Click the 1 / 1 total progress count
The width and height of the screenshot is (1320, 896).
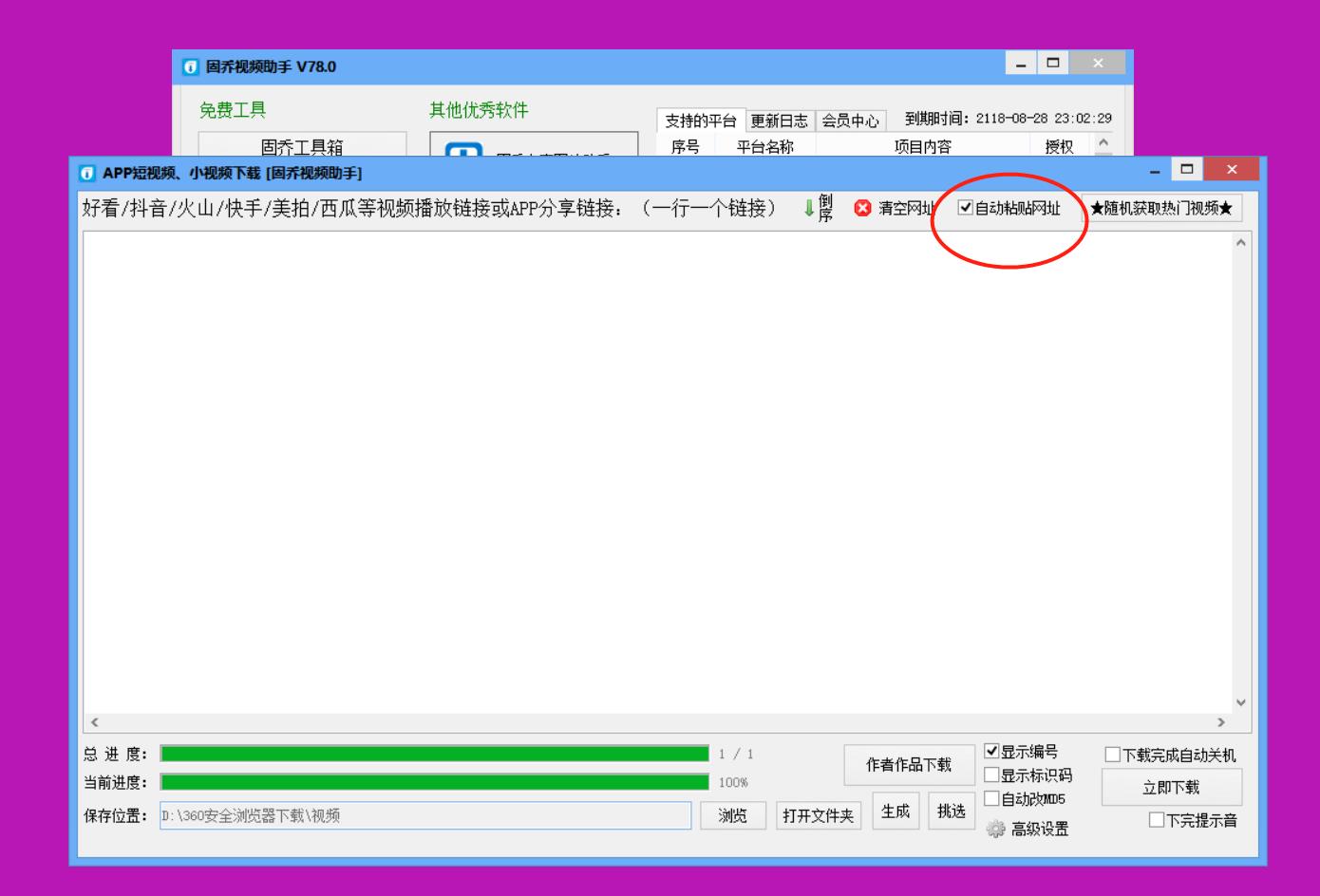coord(736,754)
